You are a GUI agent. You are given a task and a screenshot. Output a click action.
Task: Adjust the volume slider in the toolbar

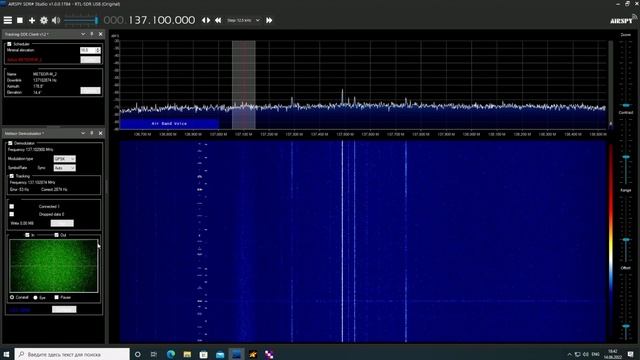tap(81, 20)
